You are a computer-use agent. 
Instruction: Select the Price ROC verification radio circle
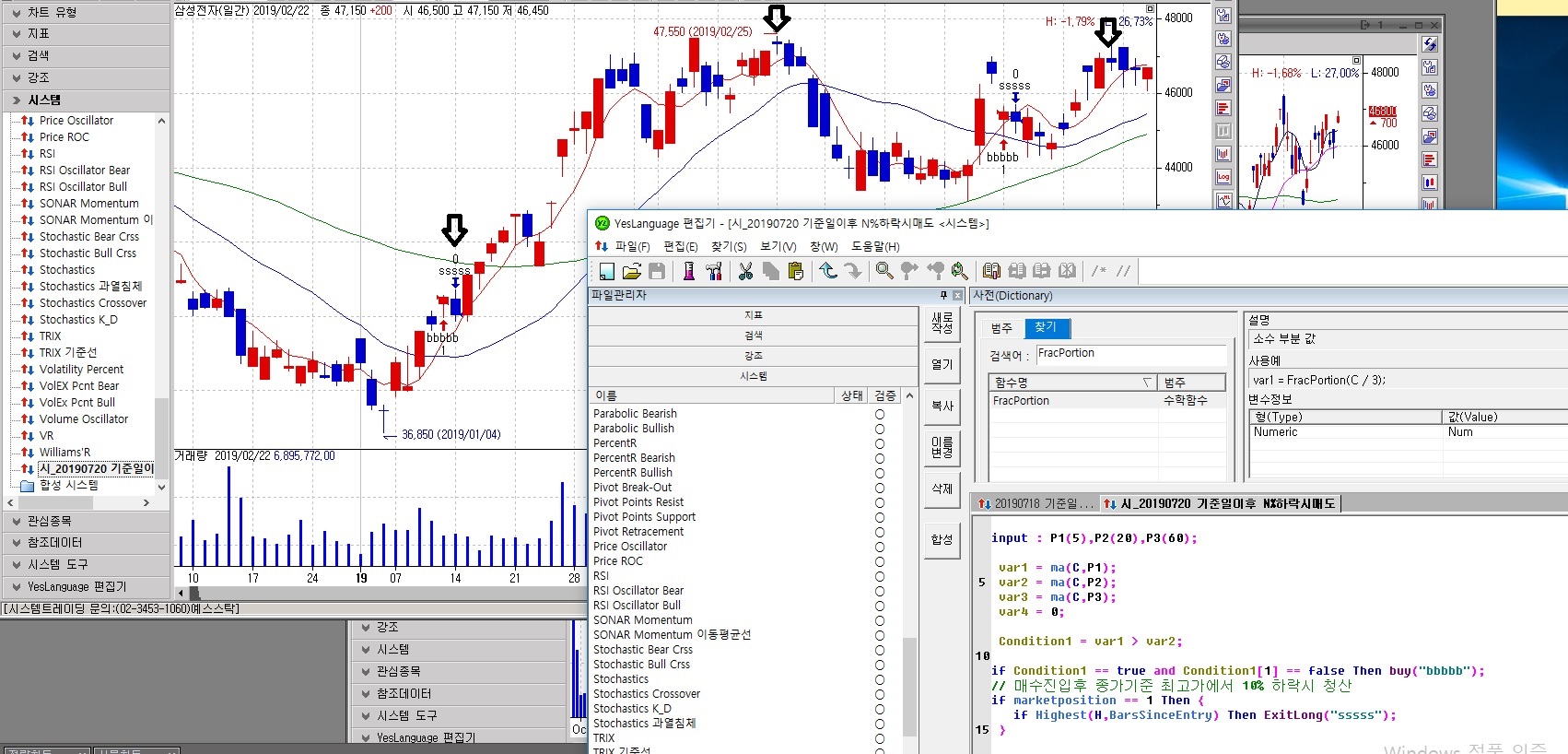880,561
